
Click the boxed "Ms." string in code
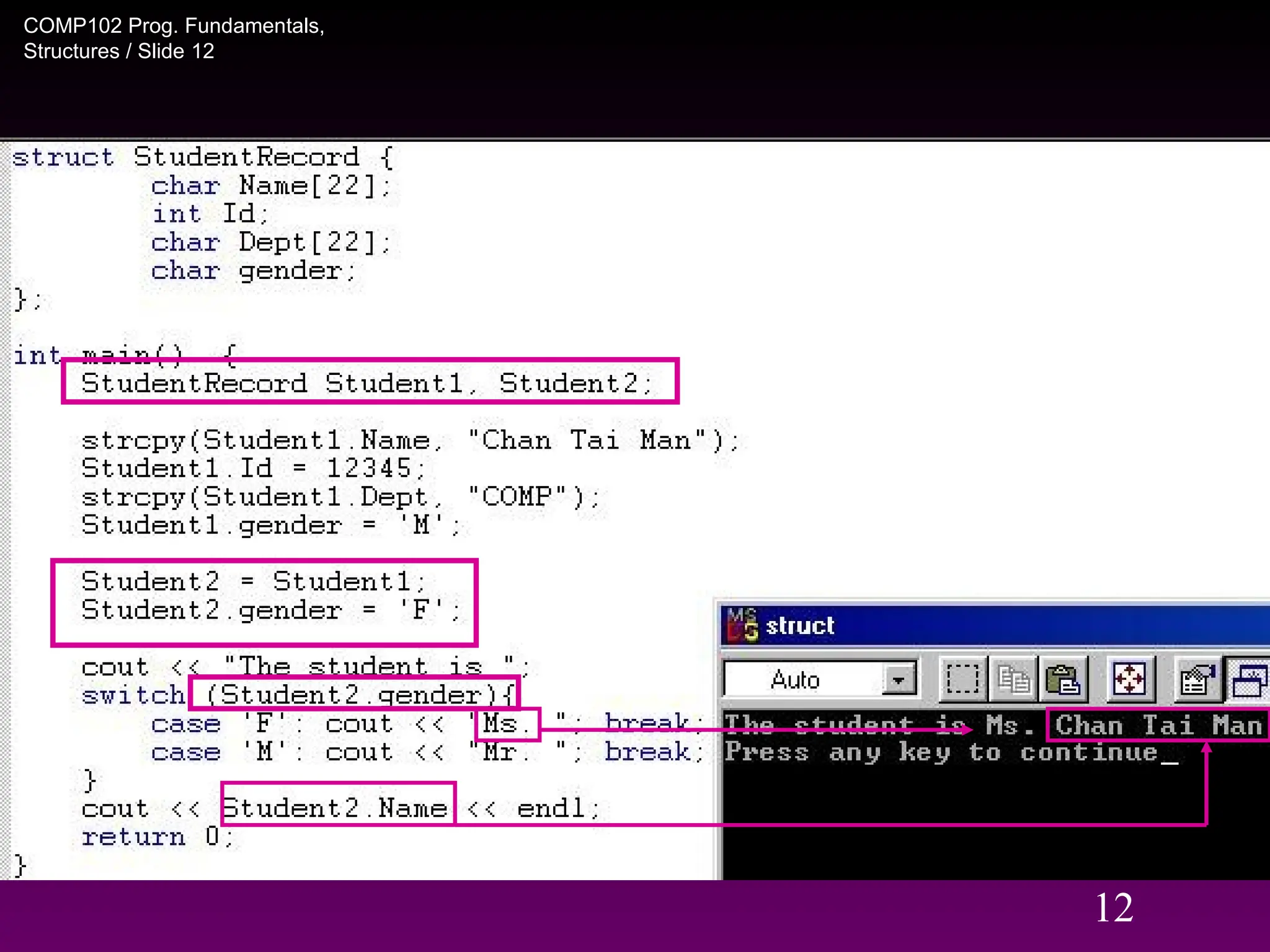[x=507, y=724]
